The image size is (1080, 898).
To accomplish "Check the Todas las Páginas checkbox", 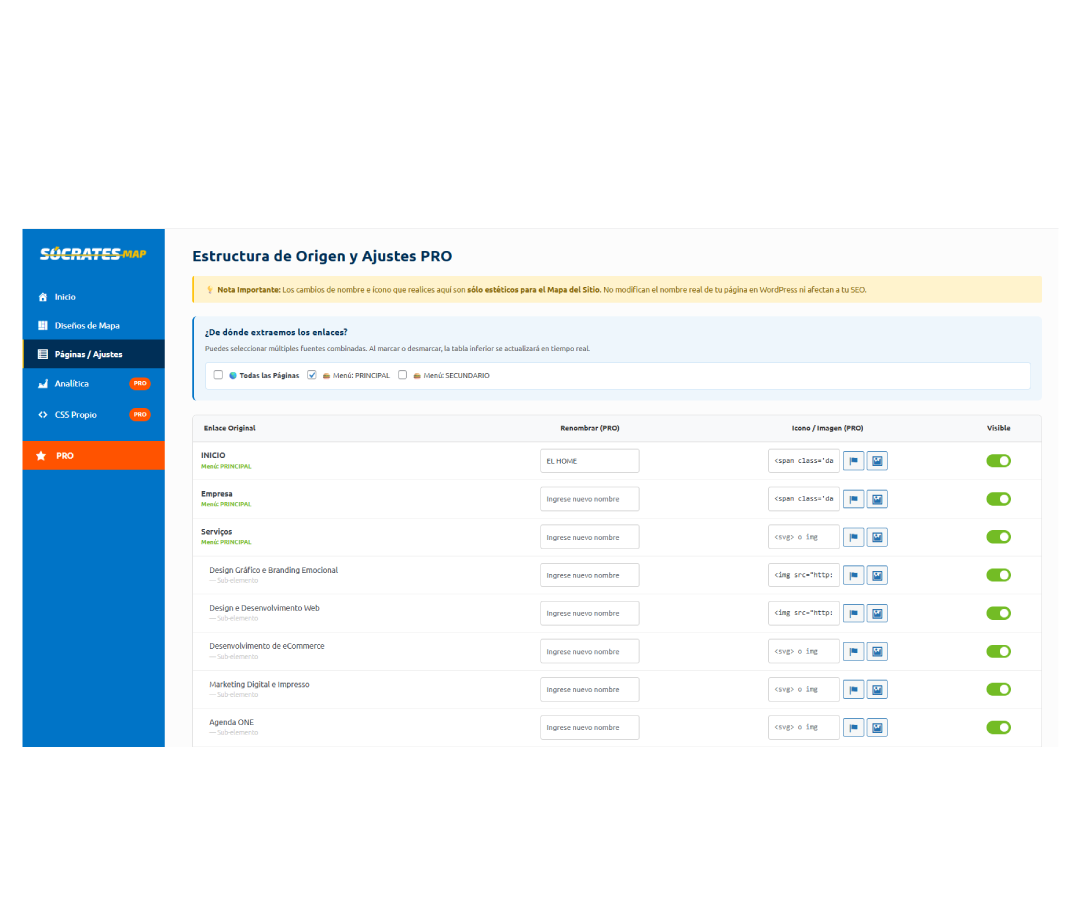I will (x=218, y=375).
